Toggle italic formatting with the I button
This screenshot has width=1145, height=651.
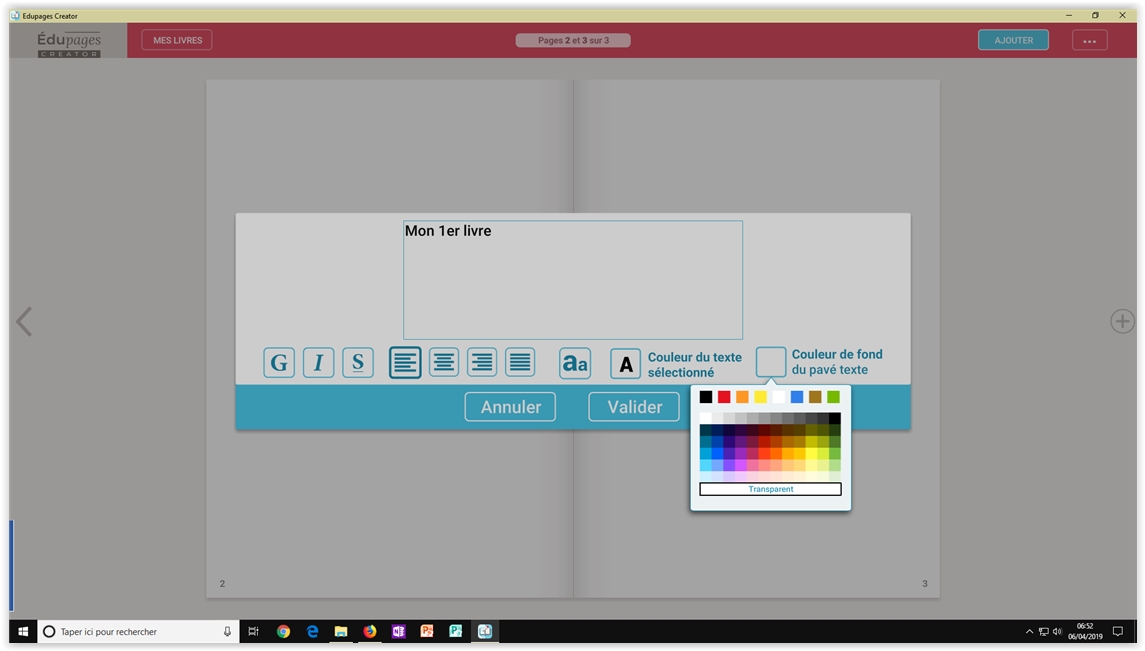[x=318, y=363]
